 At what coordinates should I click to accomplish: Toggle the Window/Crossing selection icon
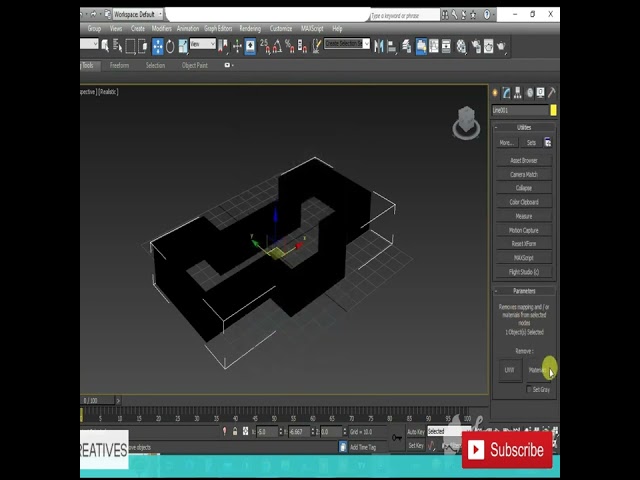click(143, 46)
